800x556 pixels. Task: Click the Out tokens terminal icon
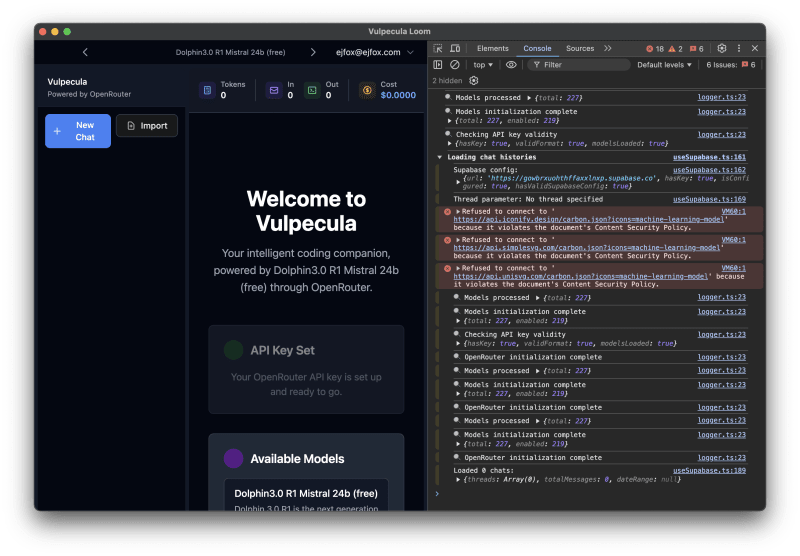pyautogui.click(x=312, y=90)
